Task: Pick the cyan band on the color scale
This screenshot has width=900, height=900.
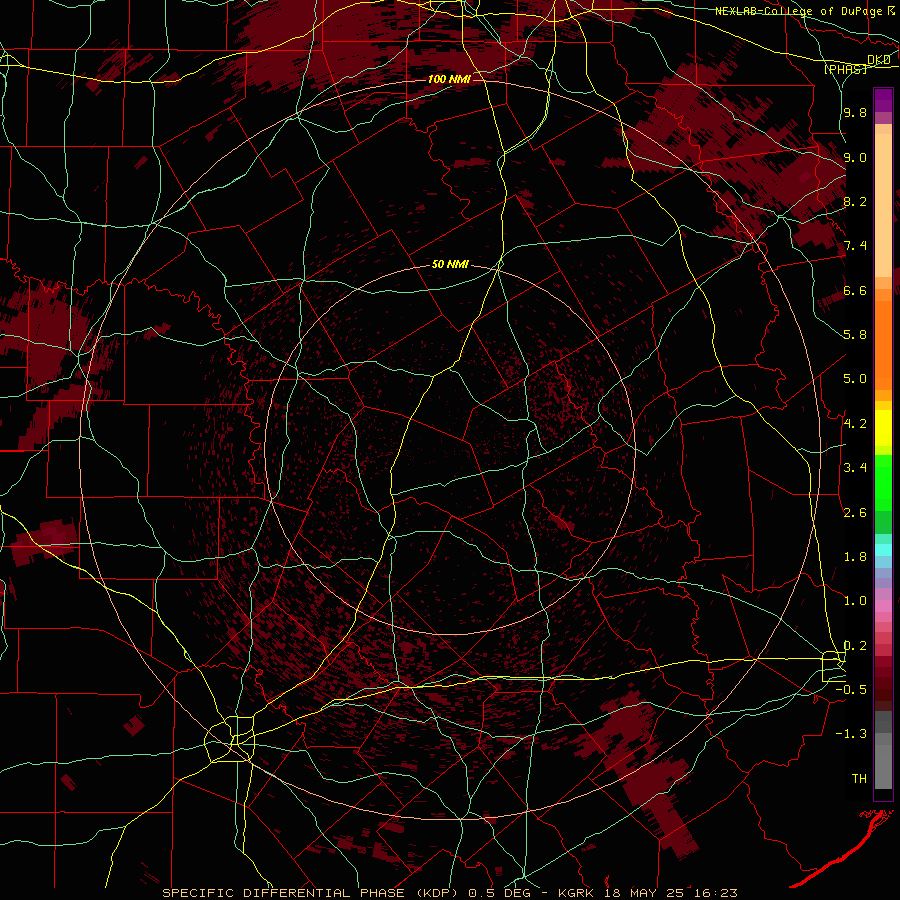Action: [x=883, y=550]
